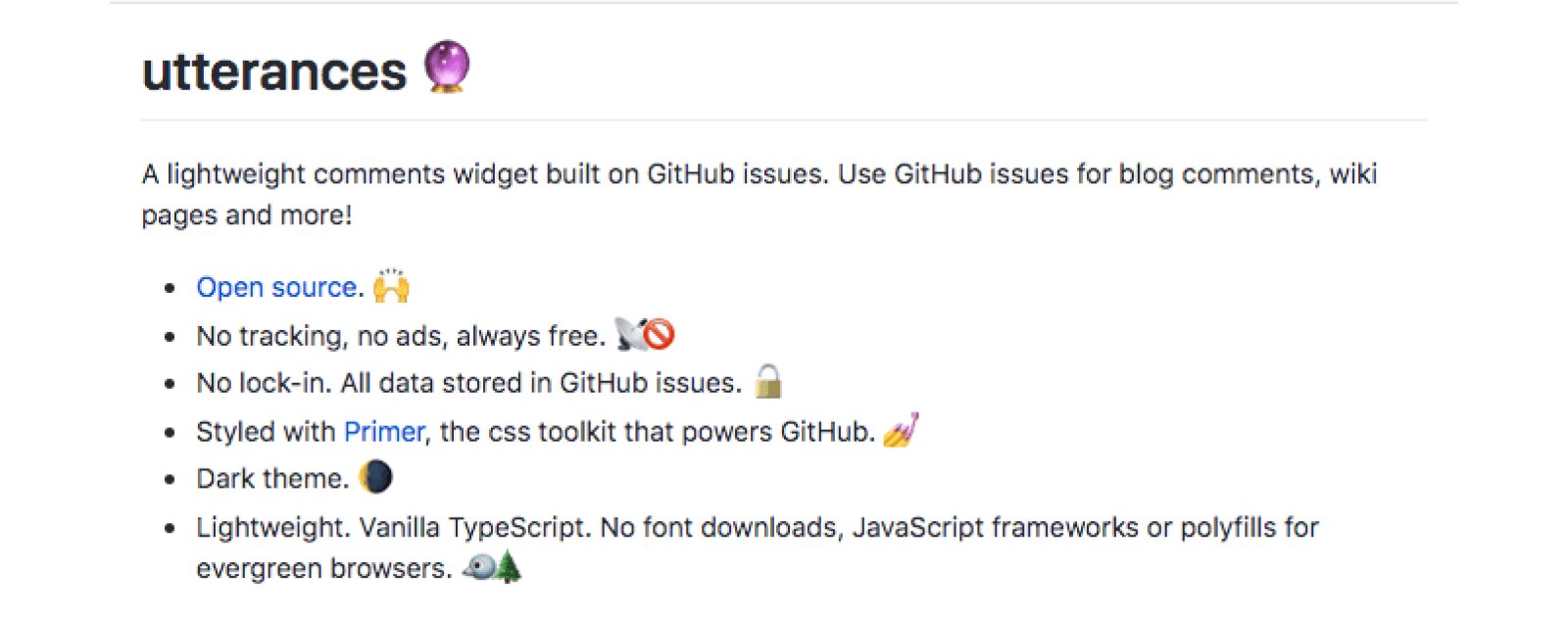Click the 'Styled with' text
Viewport: 1568px width, 619px height.
click(266, 432)
